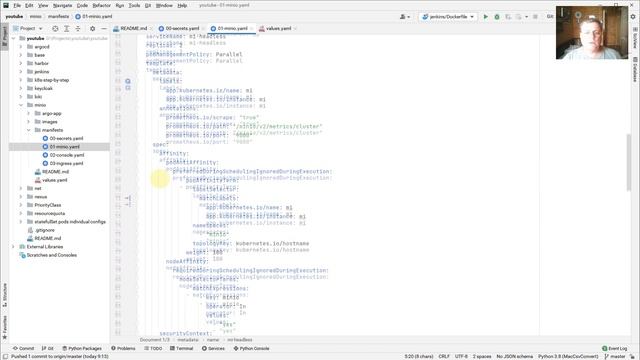The width and height of the screenshot is (640, 360).
Task: Click the minio breadcrumb in navigation bar
Action: pos(36,17)
